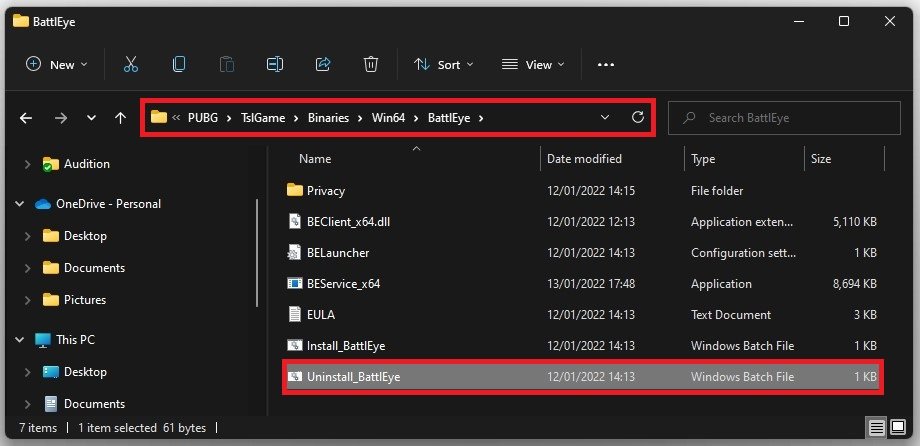Open the Privacy folder
Screen dimensions: 920x446
tap(325, 191)
